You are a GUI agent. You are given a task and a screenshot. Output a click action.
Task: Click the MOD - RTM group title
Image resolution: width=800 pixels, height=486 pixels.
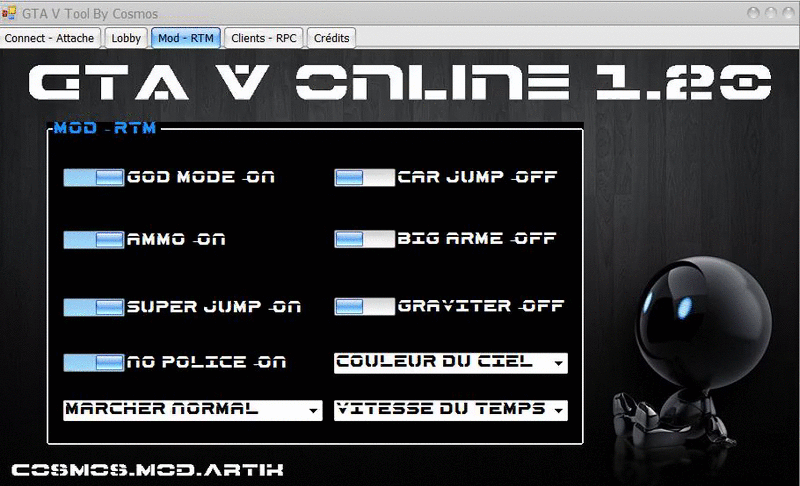pyautogui.click(x=105, y=127)
